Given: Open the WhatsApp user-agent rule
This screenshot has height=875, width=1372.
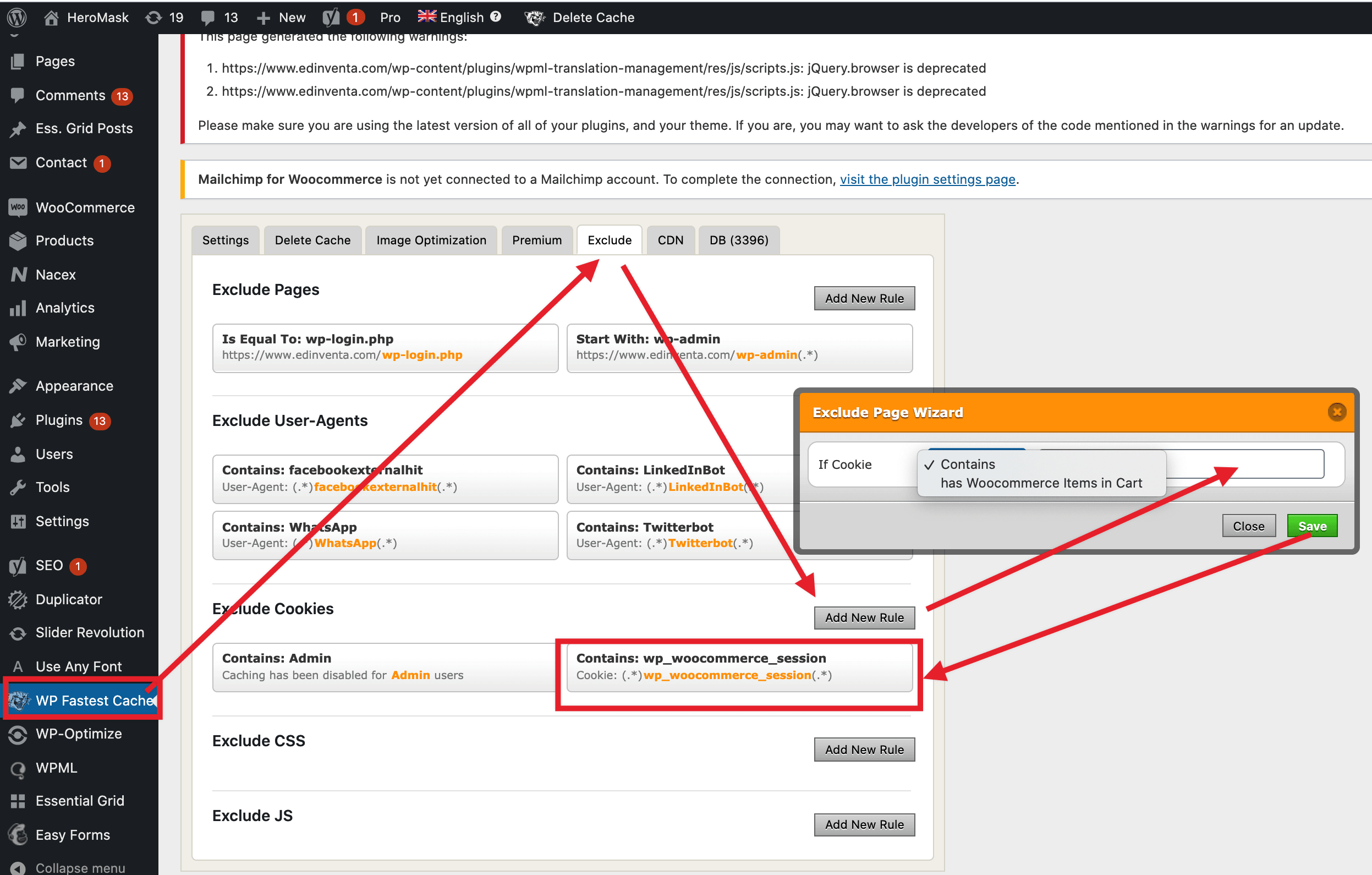Looking at the screenshot, I should pos(385,535).
